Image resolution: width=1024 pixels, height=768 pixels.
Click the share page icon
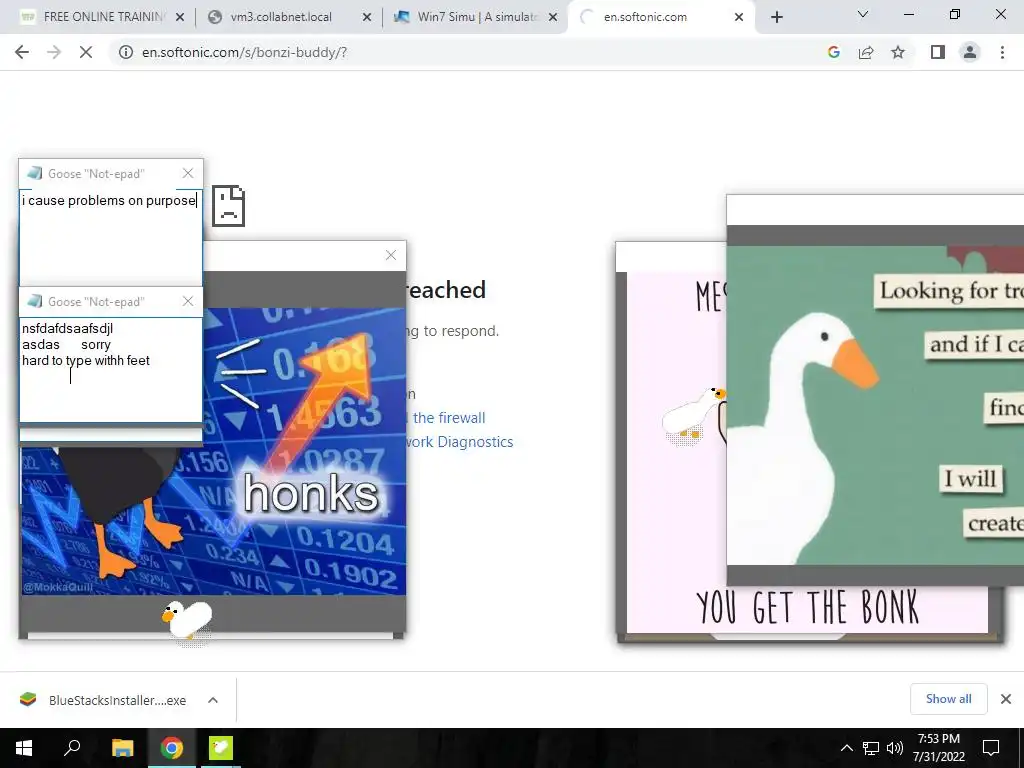(x=866, y=52)
